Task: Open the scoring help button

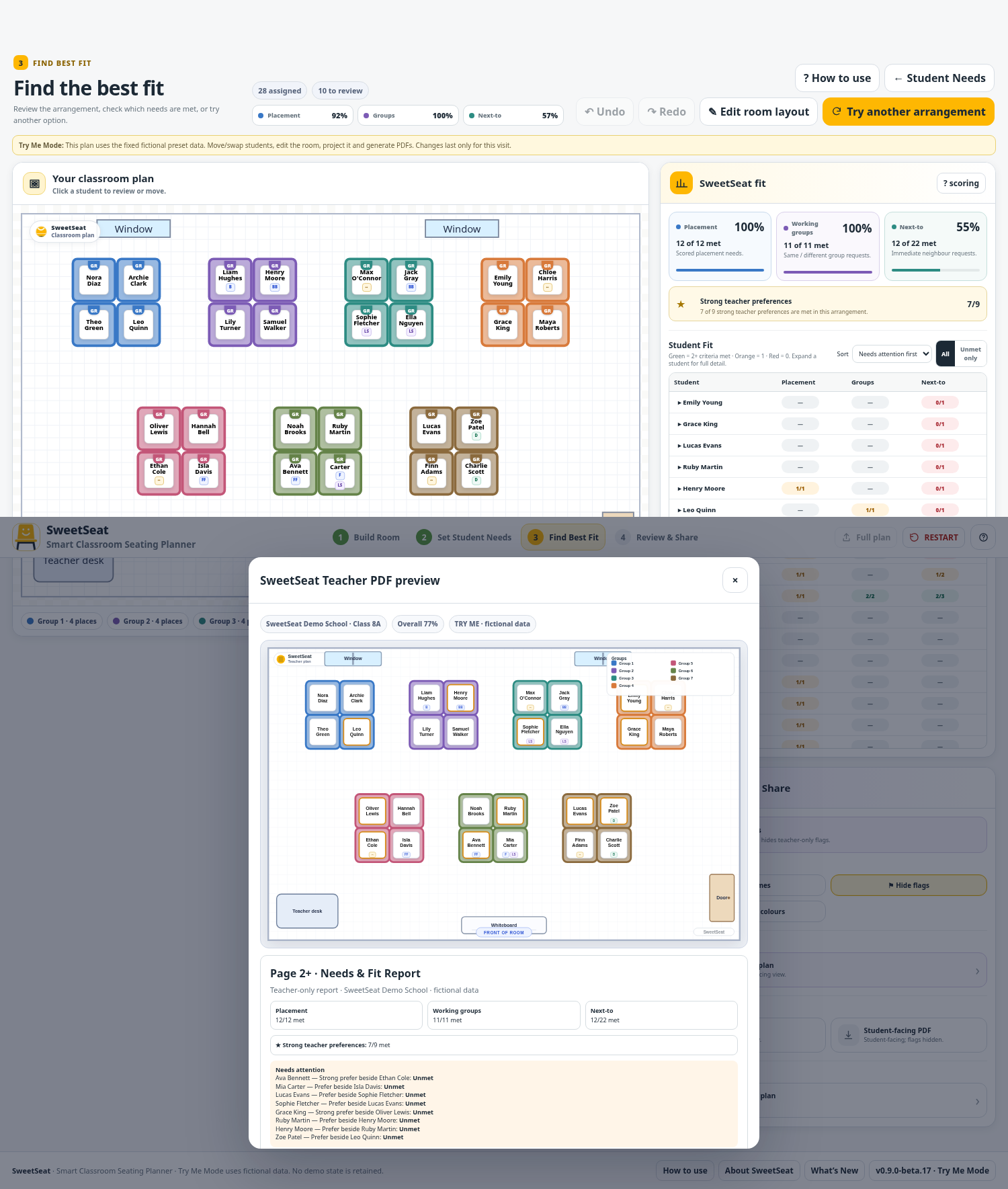Action: [961, 183]
